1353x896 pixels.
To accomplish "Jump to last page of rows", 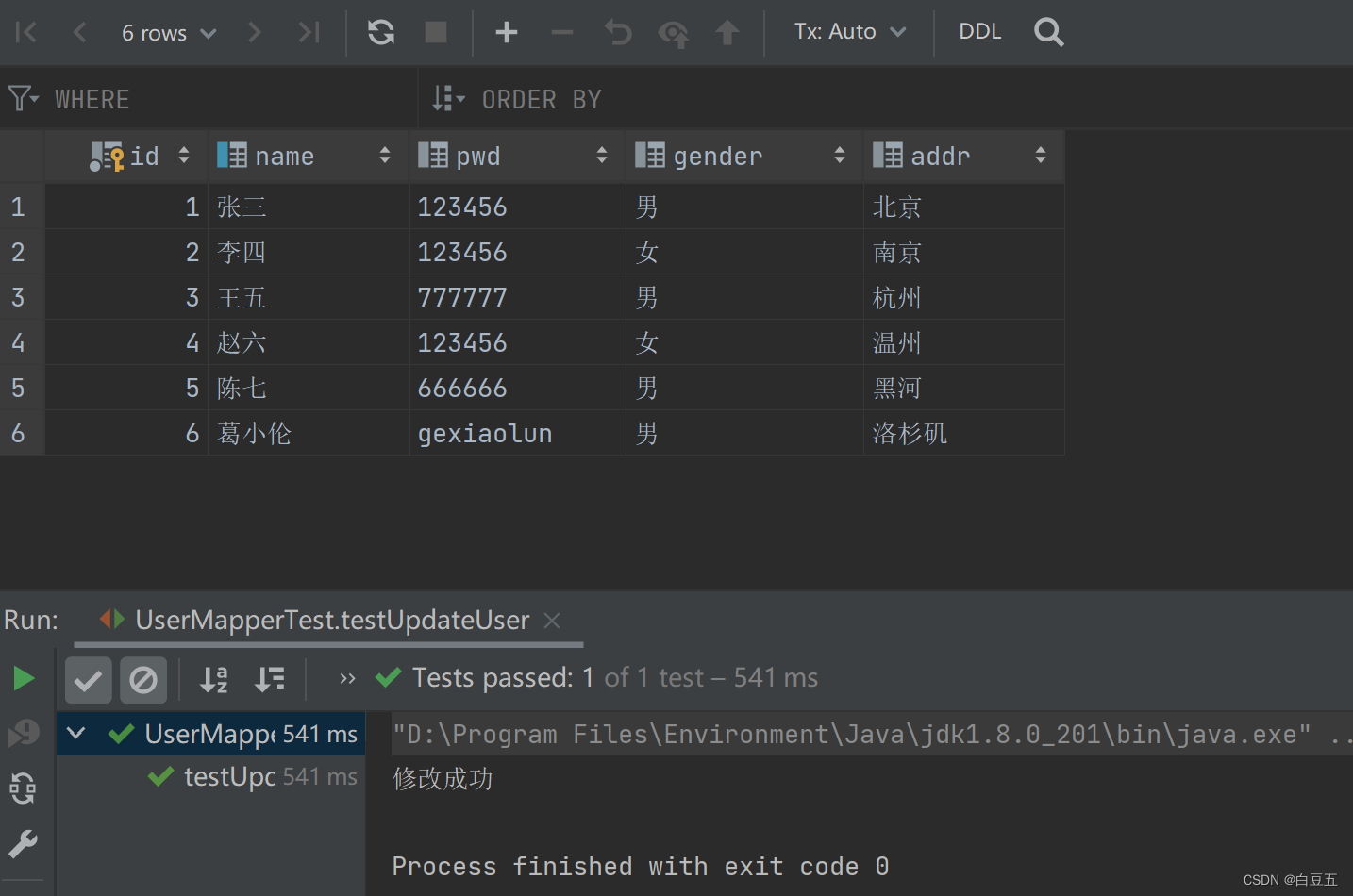I will tap(309, 32).
